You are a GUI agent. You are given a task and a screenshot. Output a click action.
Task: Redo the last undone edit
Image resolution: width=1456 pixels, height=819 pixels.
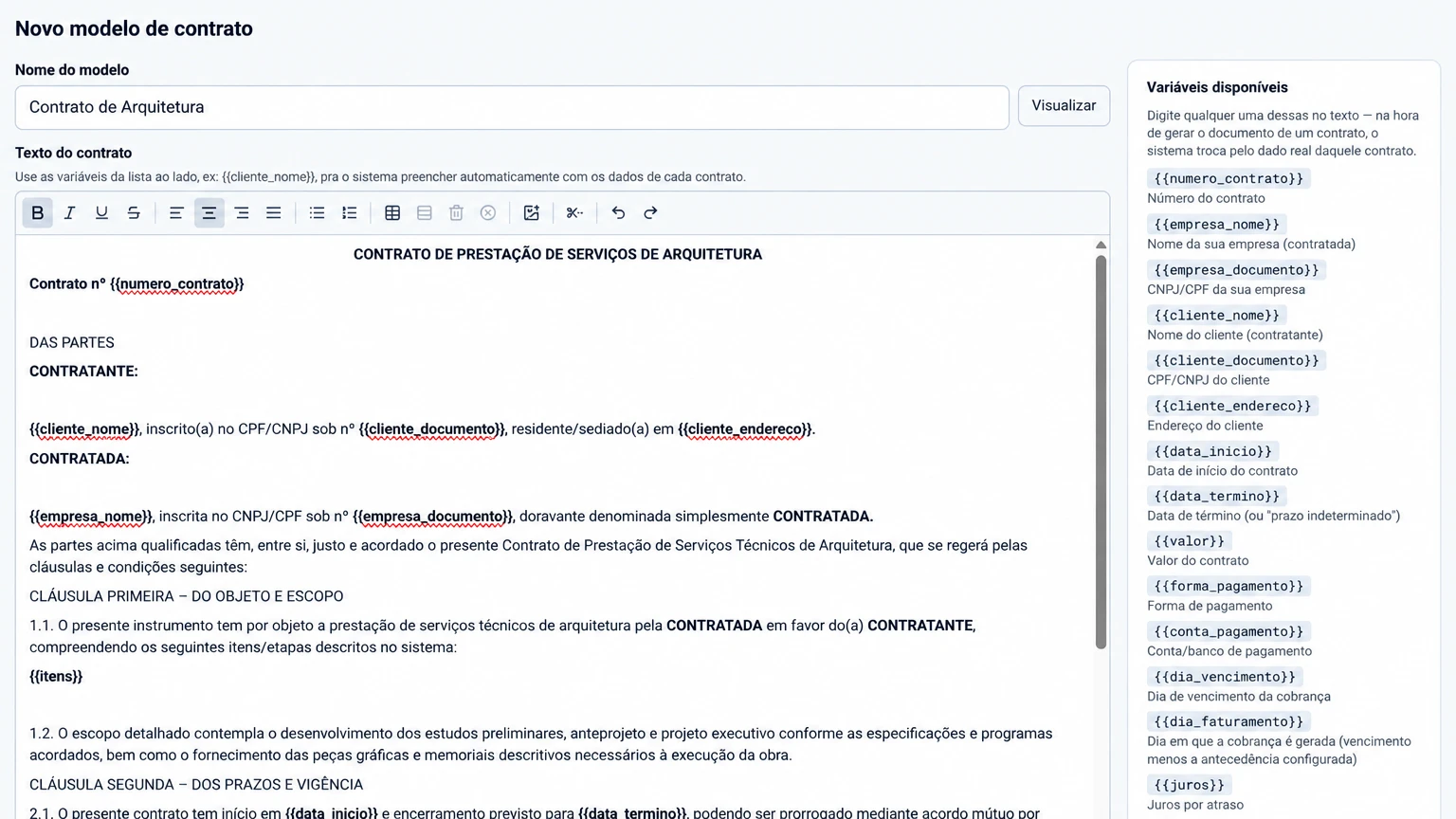pos(650,213)
